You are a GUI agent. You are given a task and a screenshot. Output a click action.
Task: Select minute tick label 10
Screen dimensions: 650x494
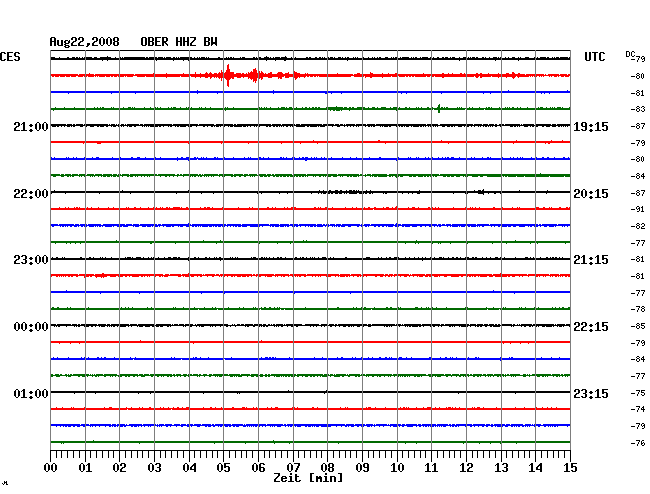[397, 467]
